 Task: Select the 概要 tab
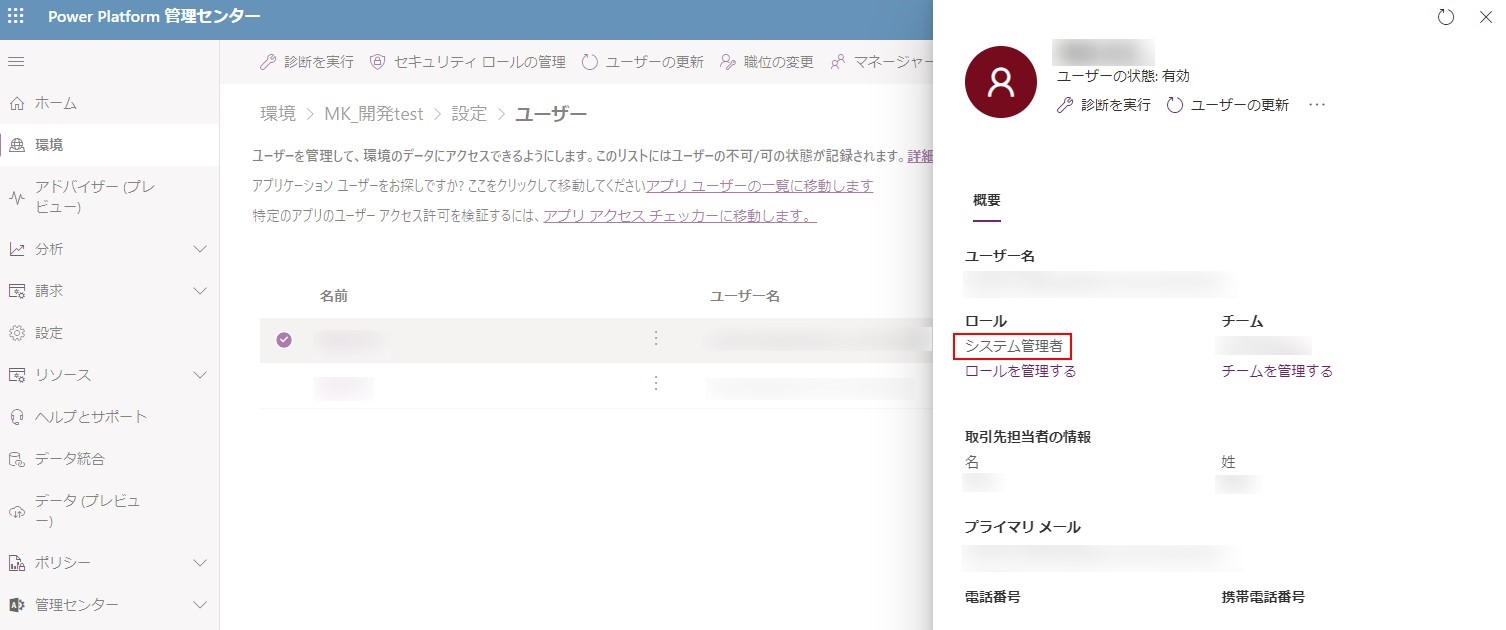(x=987, y=201)
